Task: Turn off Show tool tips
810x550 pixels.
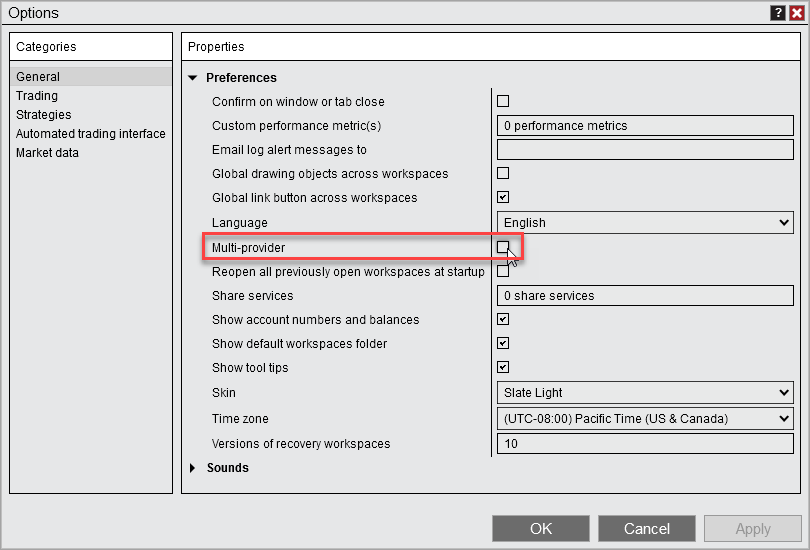Action: [x=503, y=367]
